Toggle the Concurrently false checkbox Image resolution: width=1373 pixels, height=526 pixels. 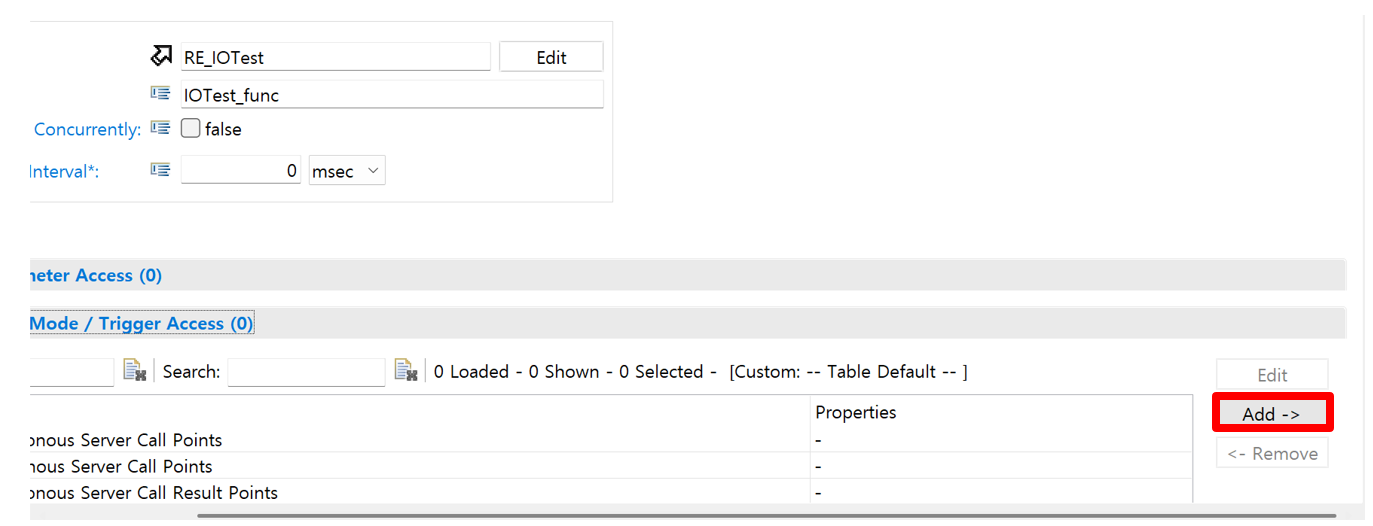(190, 129)
